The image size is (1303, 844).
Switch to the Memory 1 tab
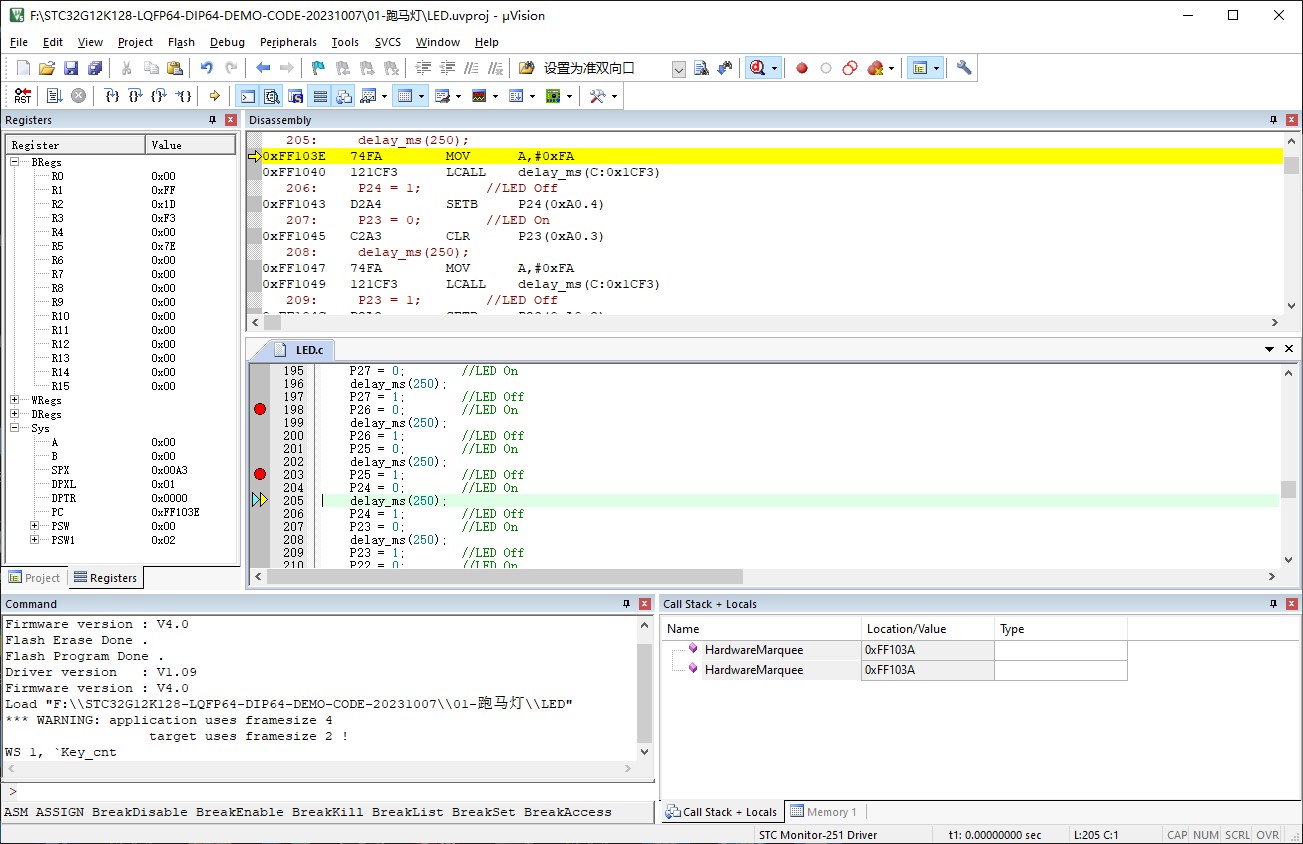tap(823, 812)
